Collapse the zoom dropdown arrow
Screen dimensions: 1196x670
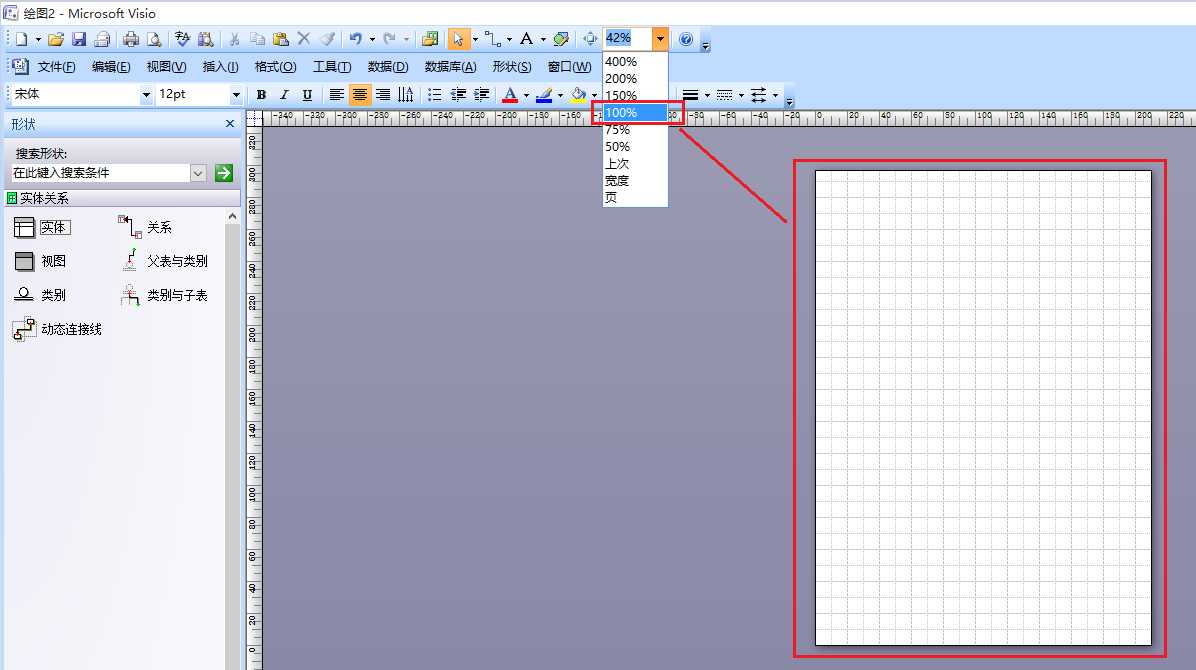click(x=660, y=38)
